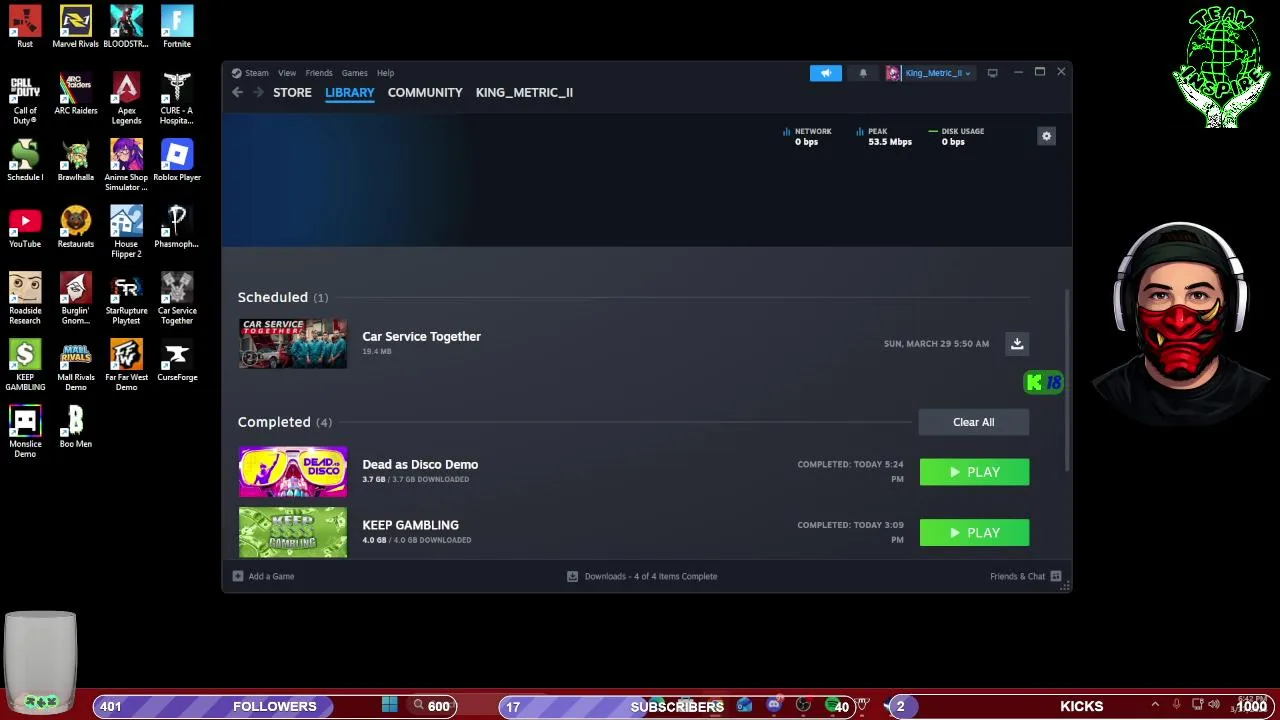Select the CURE - A Hospital desktop icon
This screenshot has width=1280, height=720.
tap(177, 98)
